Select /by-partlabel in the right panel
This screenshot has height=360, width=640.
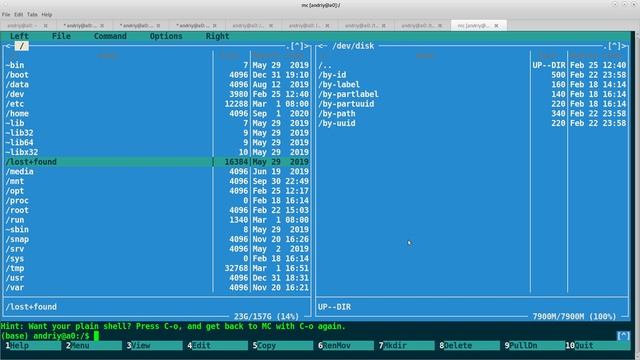472,94
